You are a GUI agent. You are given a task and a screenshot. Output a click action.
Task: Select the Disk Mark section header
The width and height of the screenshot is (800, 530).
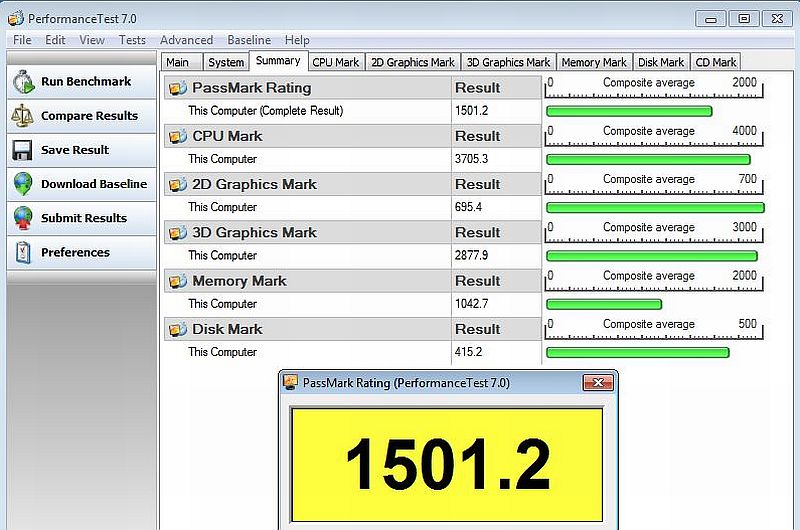click(x=308, y=330)
